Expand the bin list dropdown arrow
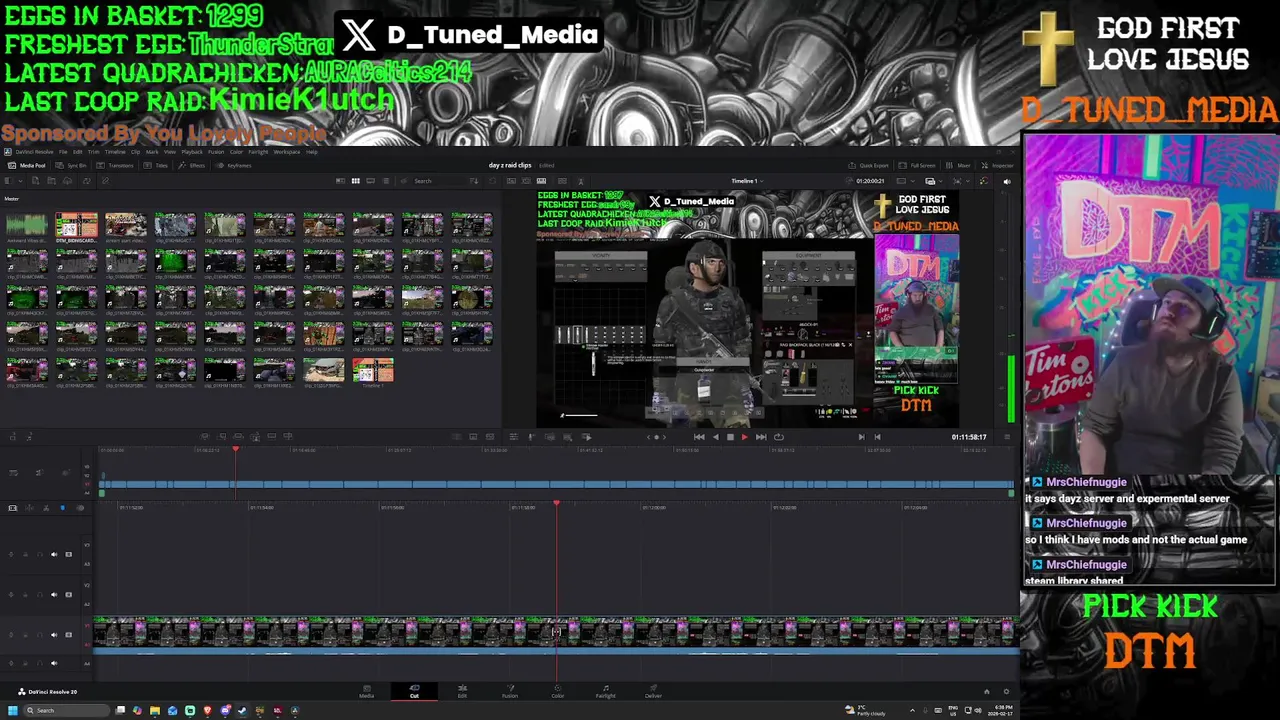 (20, 180)
